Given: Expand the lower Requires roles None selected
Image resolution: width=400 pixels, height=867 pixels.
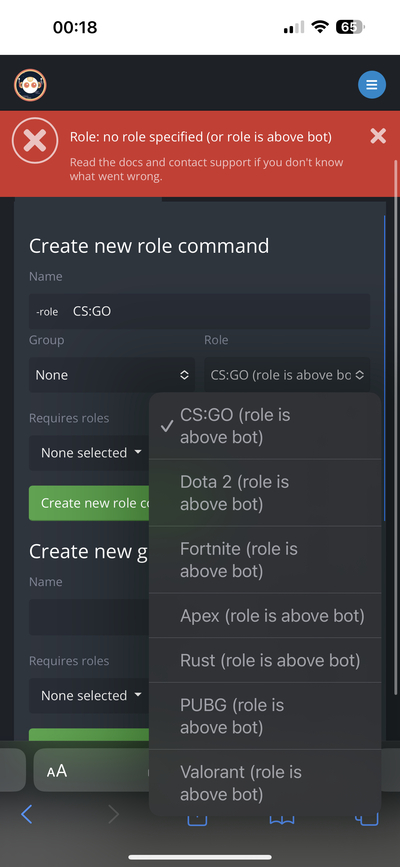Looking at the screenshot, I should click(x=91, y=696).
